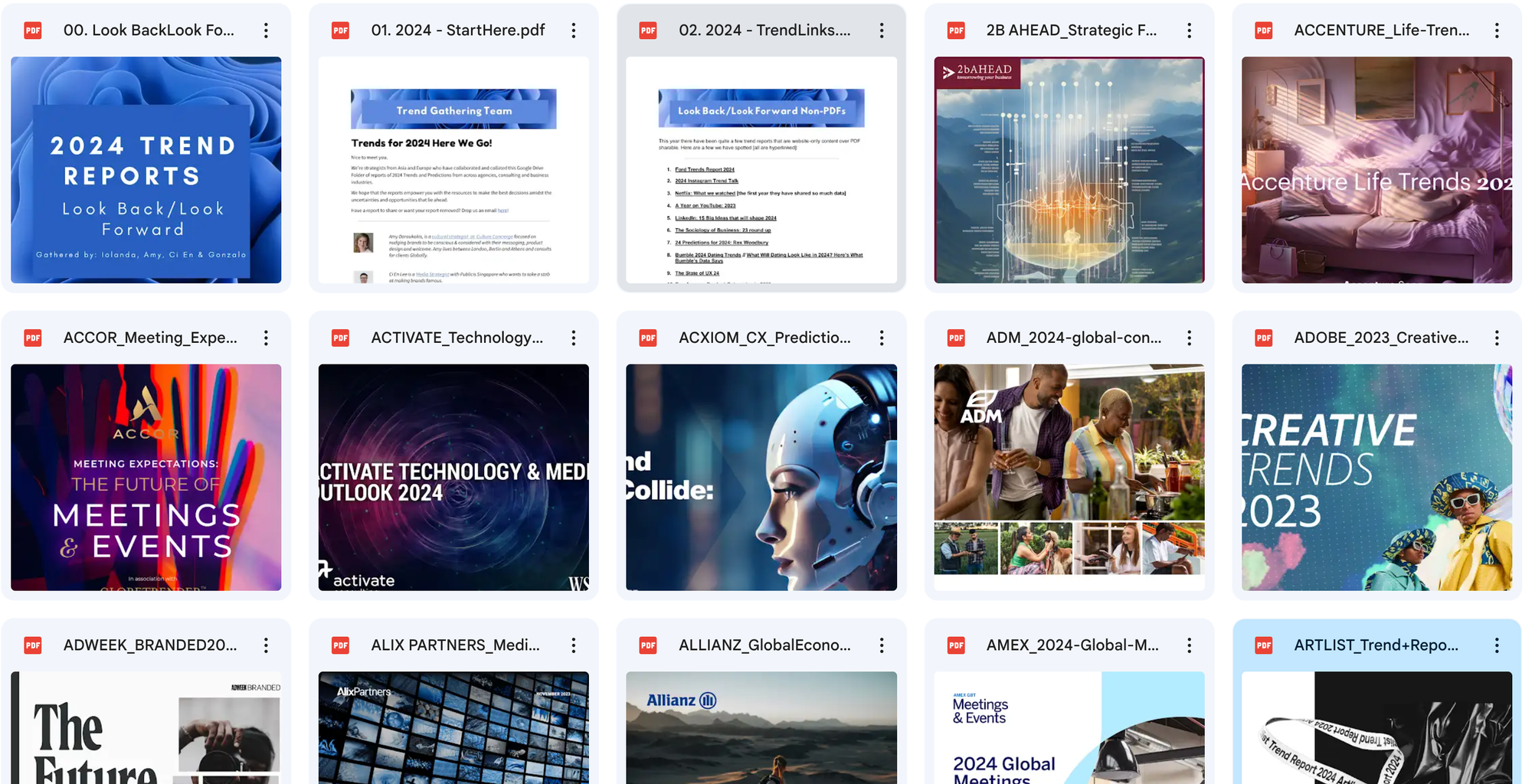Open more actions for 01. 2024 - StartHere.pdf
1532x784 pixels.
click(574, 31)
